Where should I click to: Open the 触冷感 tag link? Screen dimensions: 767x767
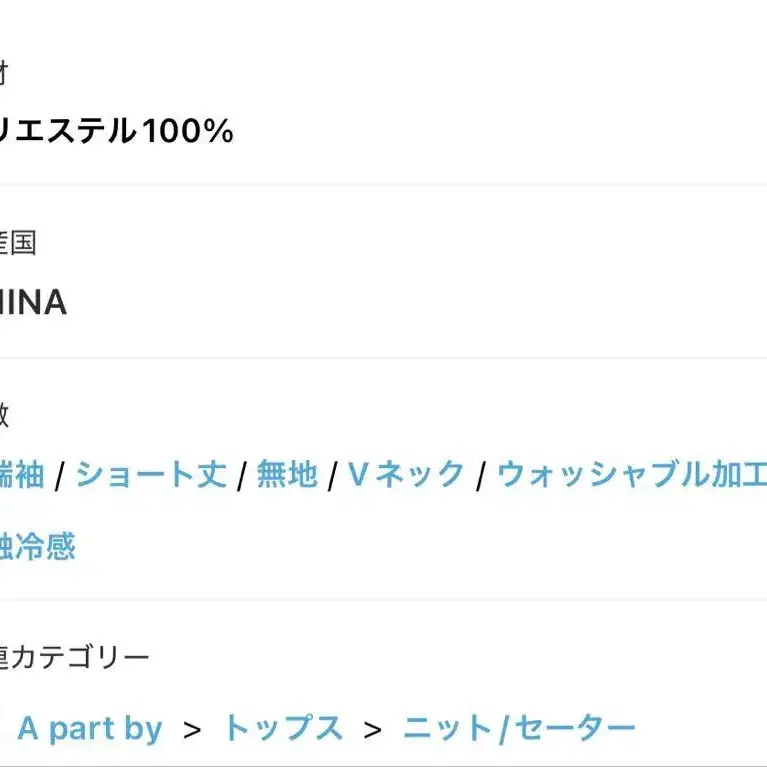pos(37,546)
